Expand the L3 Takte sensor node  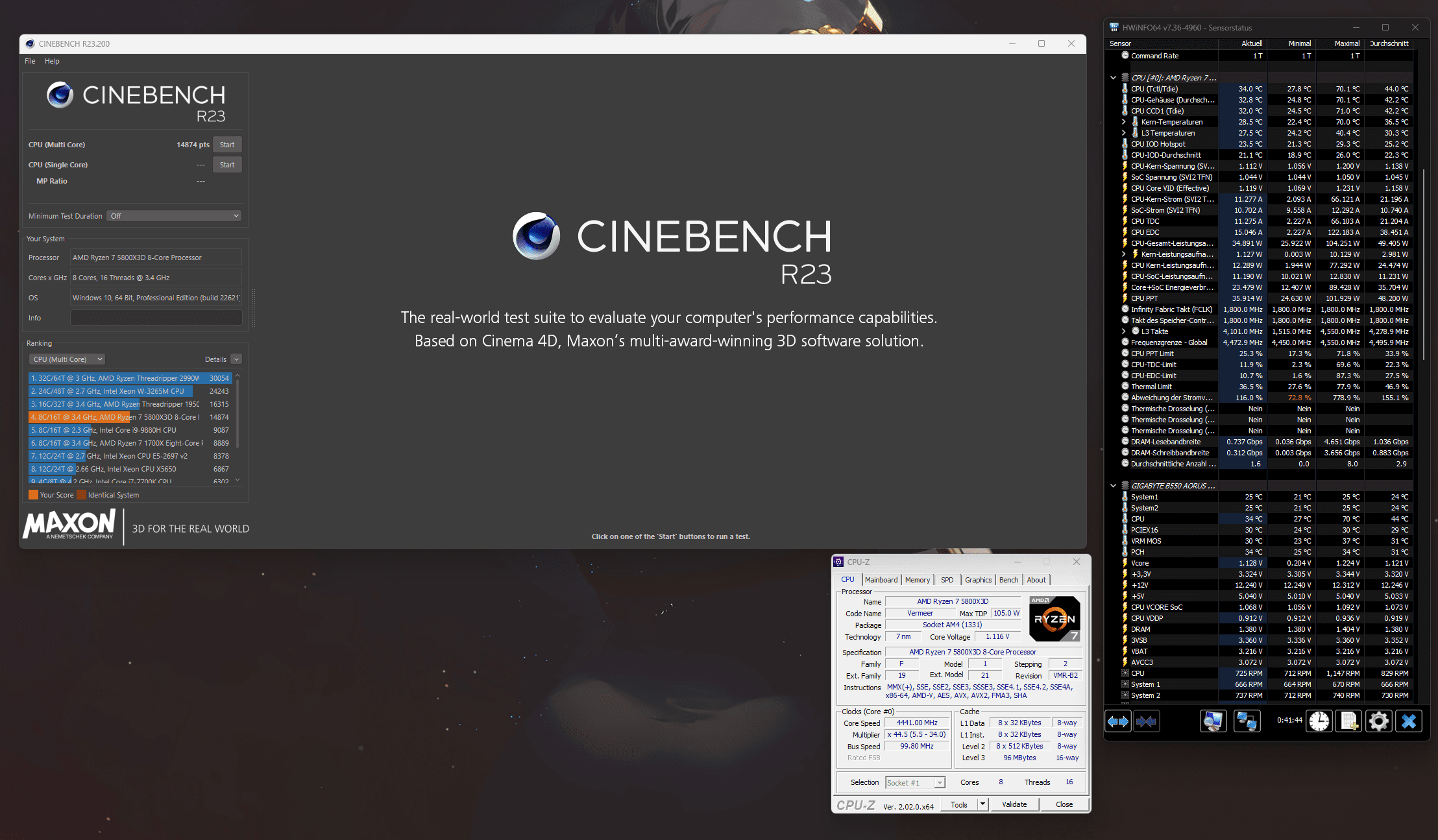tap(1124, 331)
